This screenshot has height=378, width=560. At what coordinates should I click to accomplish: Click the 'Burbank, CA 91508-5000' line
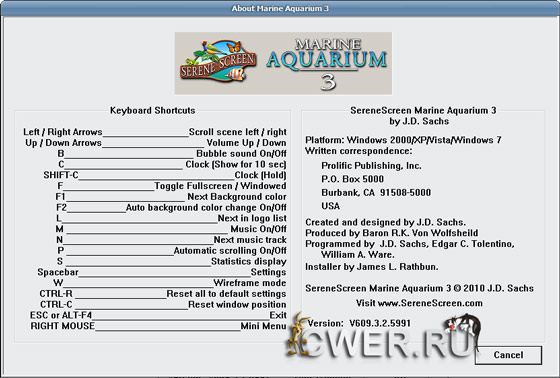[376, 192]
